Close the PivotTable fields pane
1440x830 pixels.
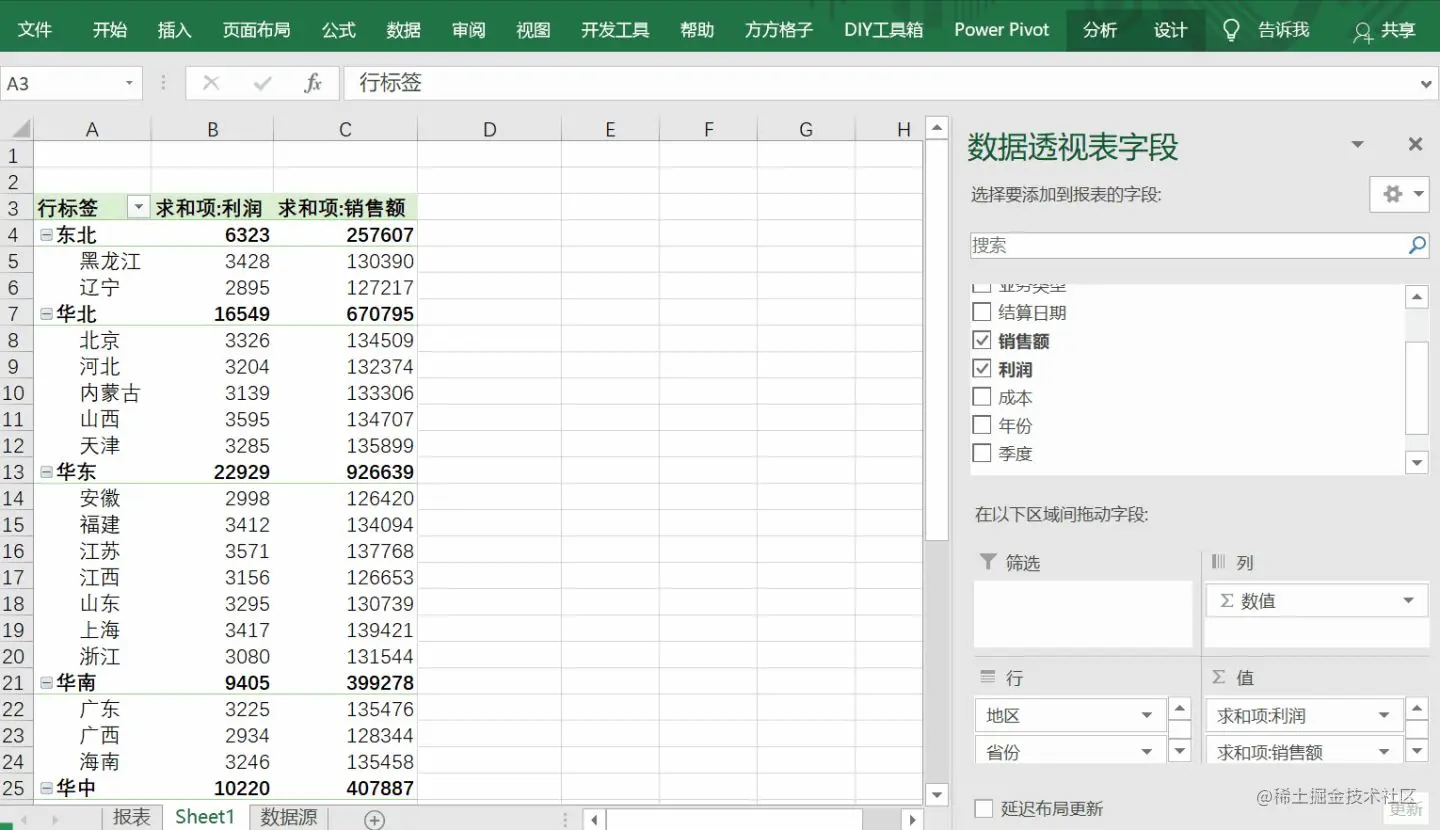coord(1415,144)
